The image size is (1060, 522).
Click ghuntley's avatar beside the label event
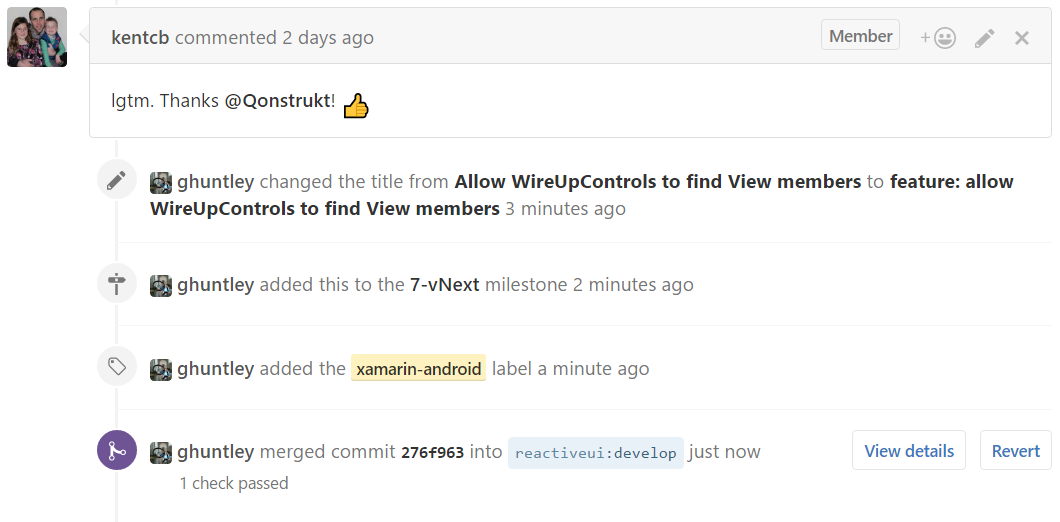coord(161,369)
